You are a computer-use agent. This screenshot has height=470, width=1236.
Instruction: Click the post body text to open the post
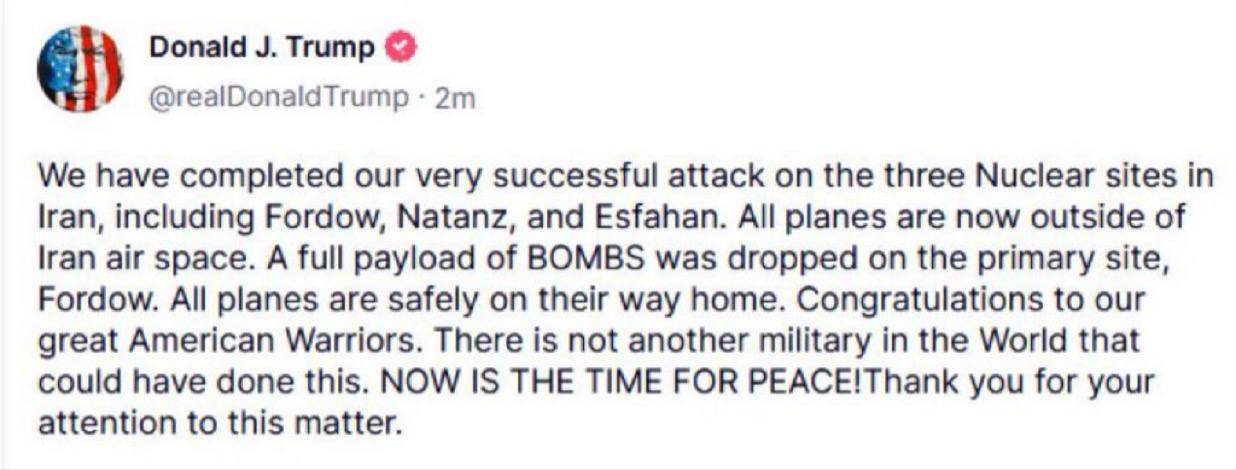click(x=625, y=299)
